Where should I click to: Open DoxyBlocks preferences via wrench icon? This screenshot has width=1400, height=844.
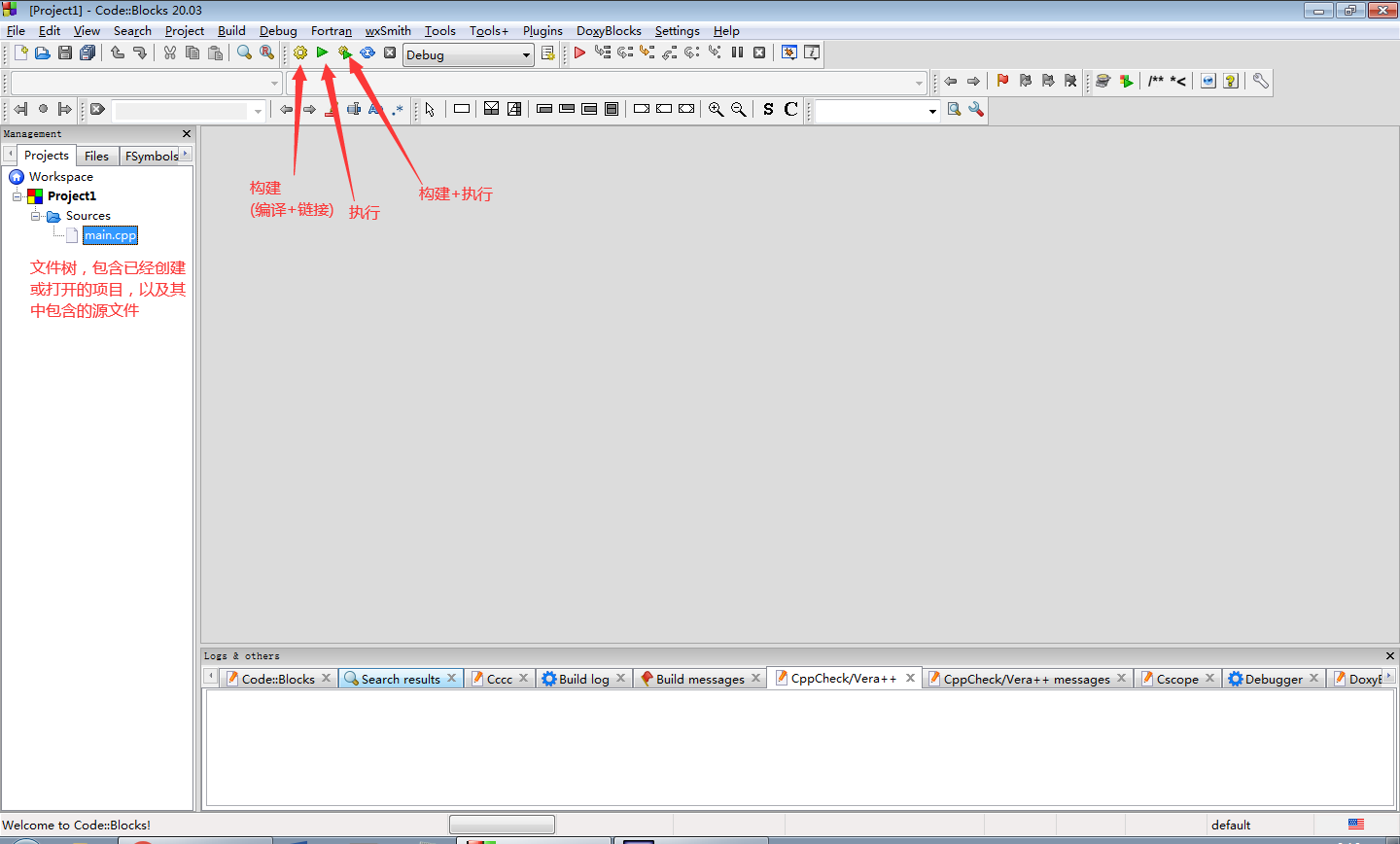pos(1260,82)
